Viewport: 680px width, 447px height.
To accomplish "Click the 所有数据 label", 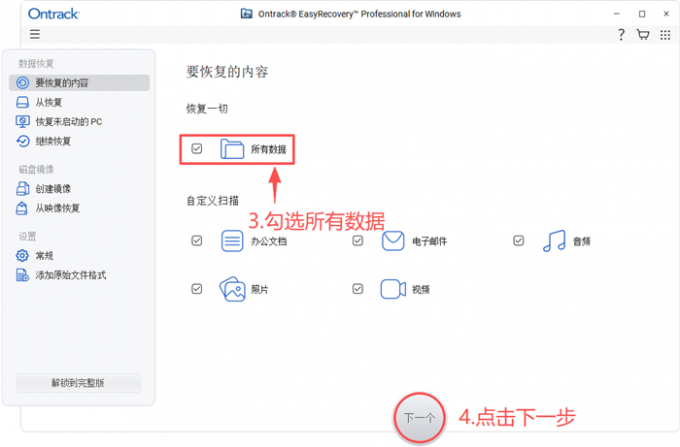I will click(268, 150).
